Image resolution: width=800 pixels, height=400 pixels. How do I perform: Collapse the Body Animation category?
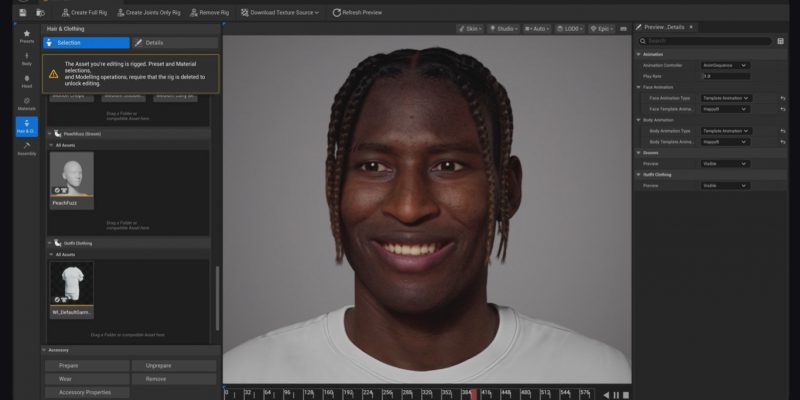pyautogui.click(x=638, y=120)
